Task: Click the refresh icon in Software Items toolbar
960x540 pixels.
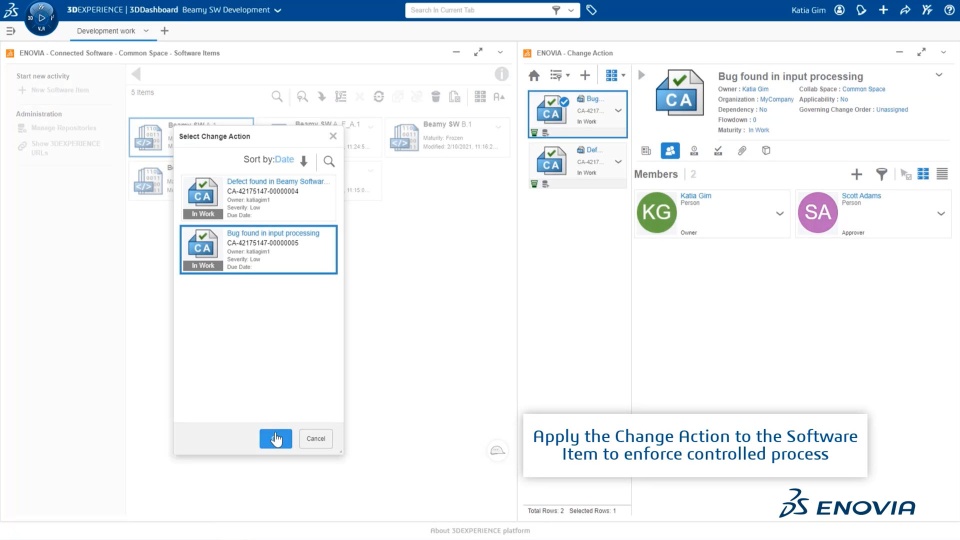Action: tap(379, 97)
